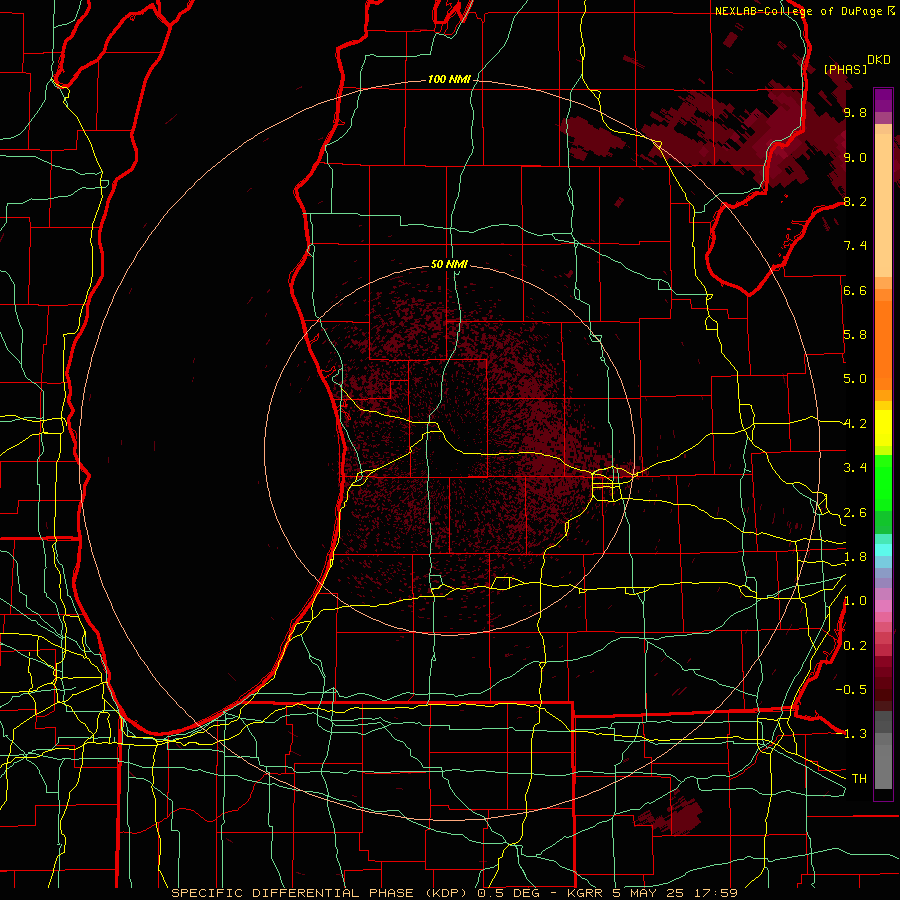
Task: Click the "TH" threshold label on the scale
Action: (859, 779)
